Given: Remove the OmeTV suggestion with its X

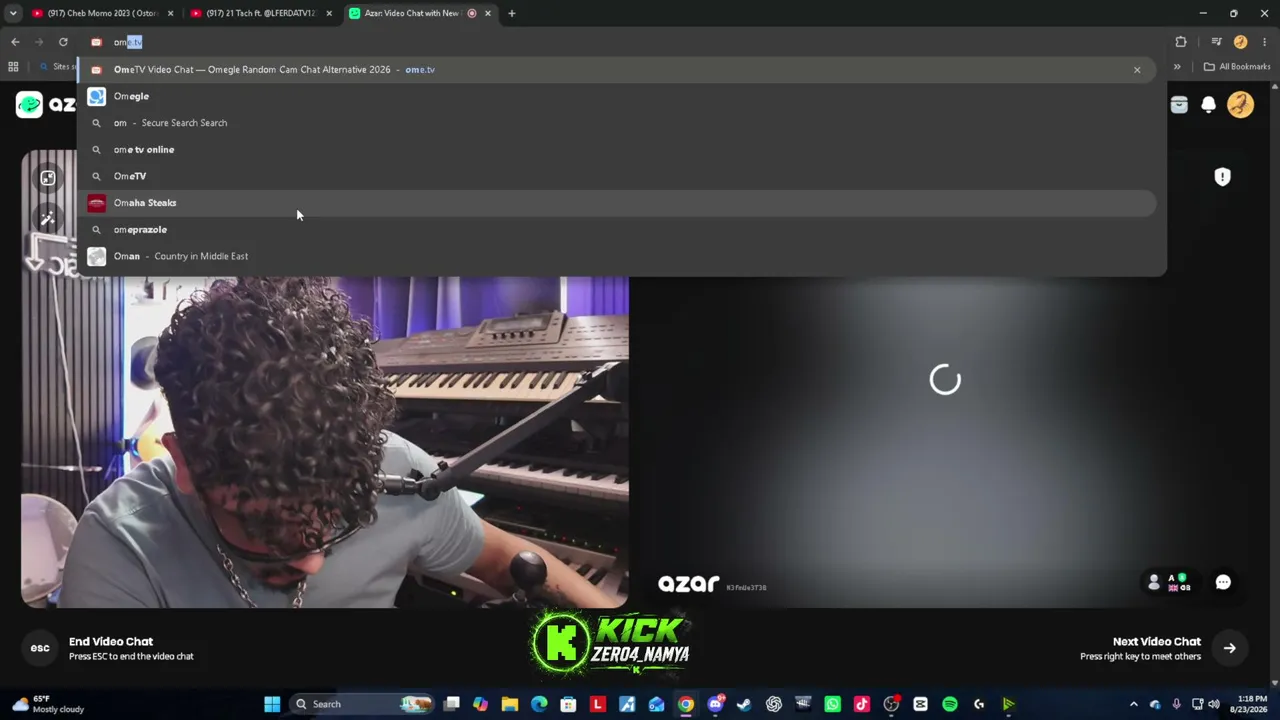Looking at the screenshot, I should [1137, 70].
